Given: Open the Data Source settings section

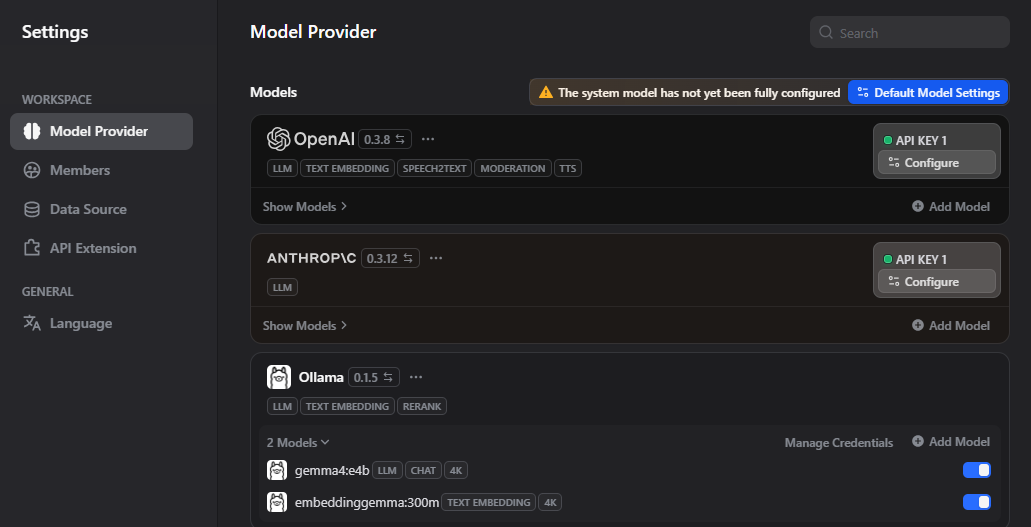Looking at the screenshot, I should click(101, 209).
